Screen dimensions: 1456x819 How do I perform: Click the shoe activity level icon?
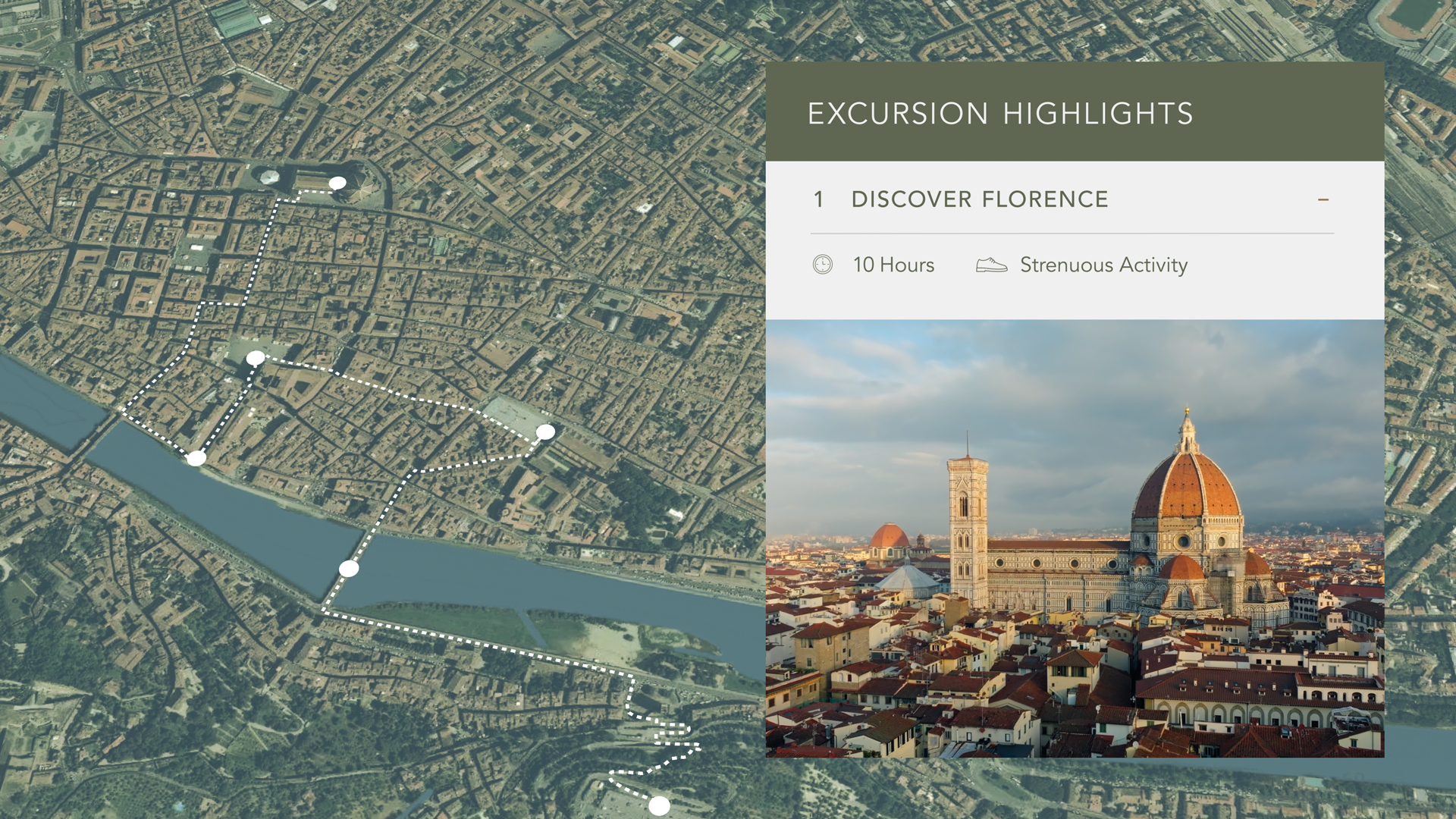pos(991,265)
